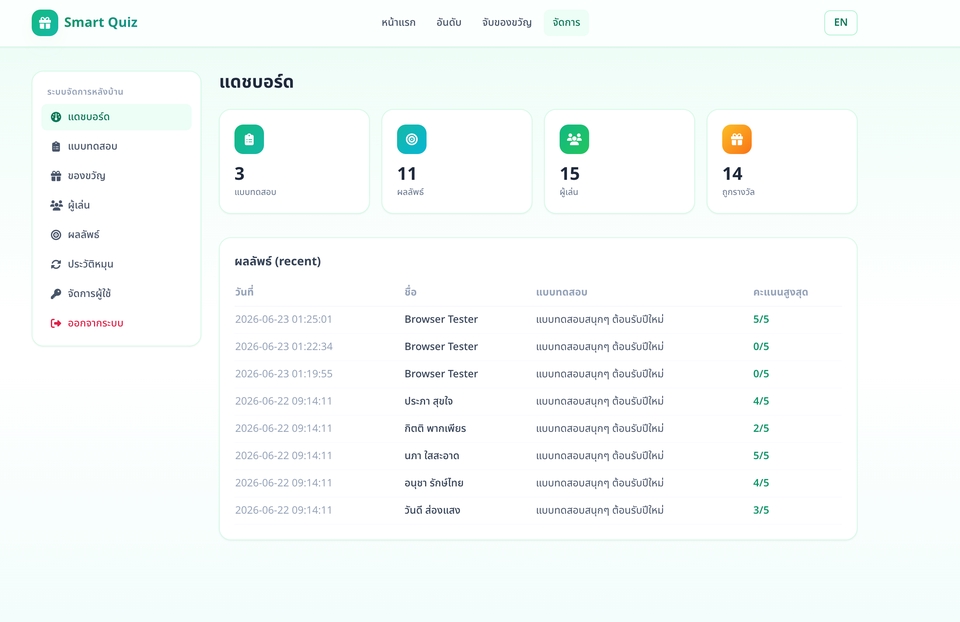Click the คะแนนสูงสุด column header
Image resolution: width=960 pixels, height=622 pixels.
(780, 293)
